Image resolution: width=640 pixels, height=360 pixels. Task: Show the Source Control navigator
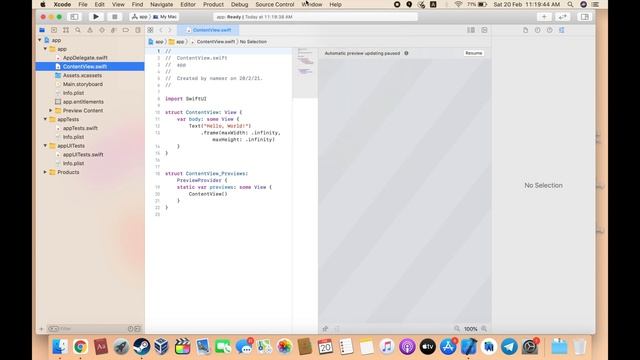pos(54,30)
